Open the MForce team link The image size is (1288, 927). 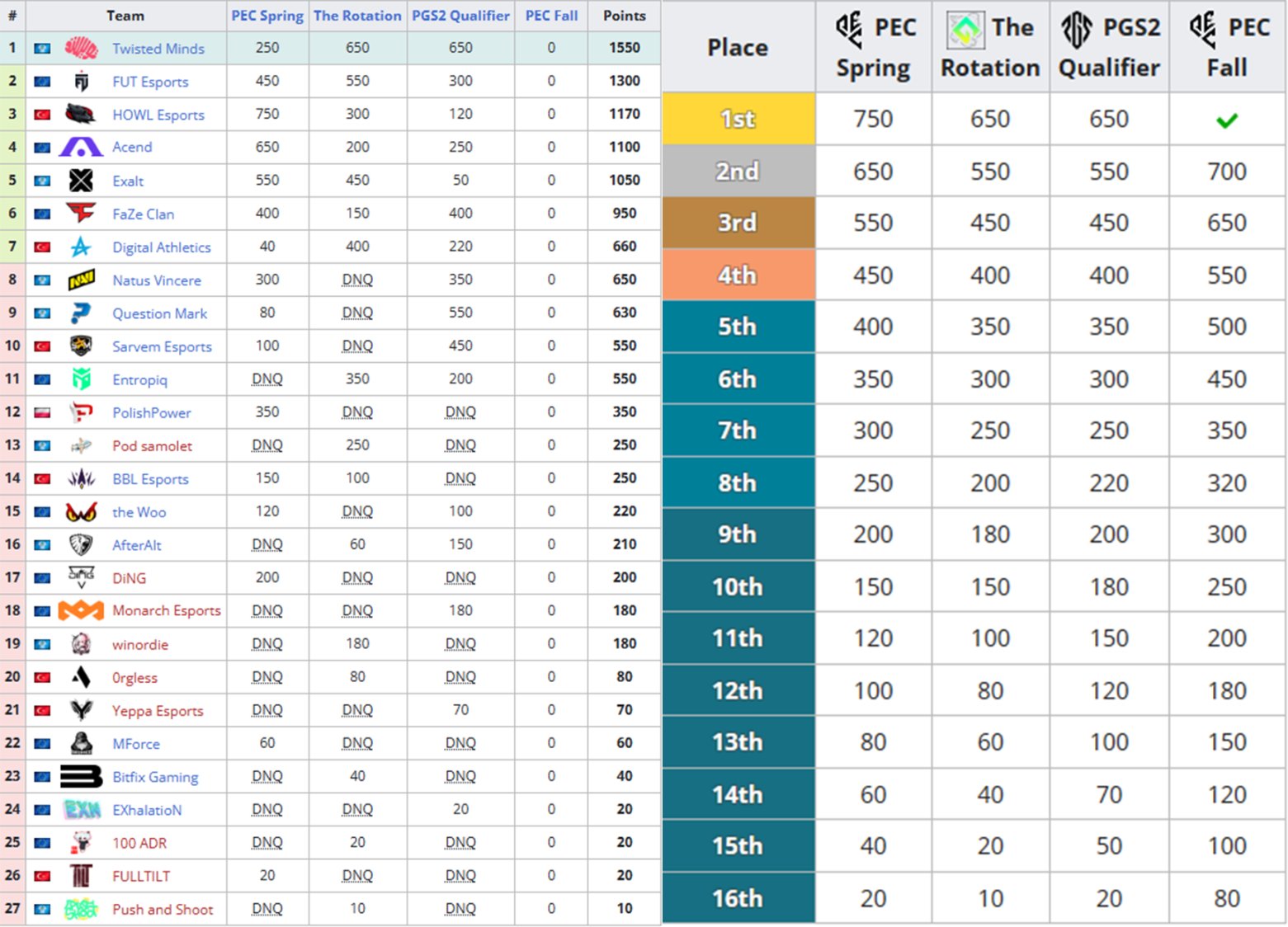136,743
